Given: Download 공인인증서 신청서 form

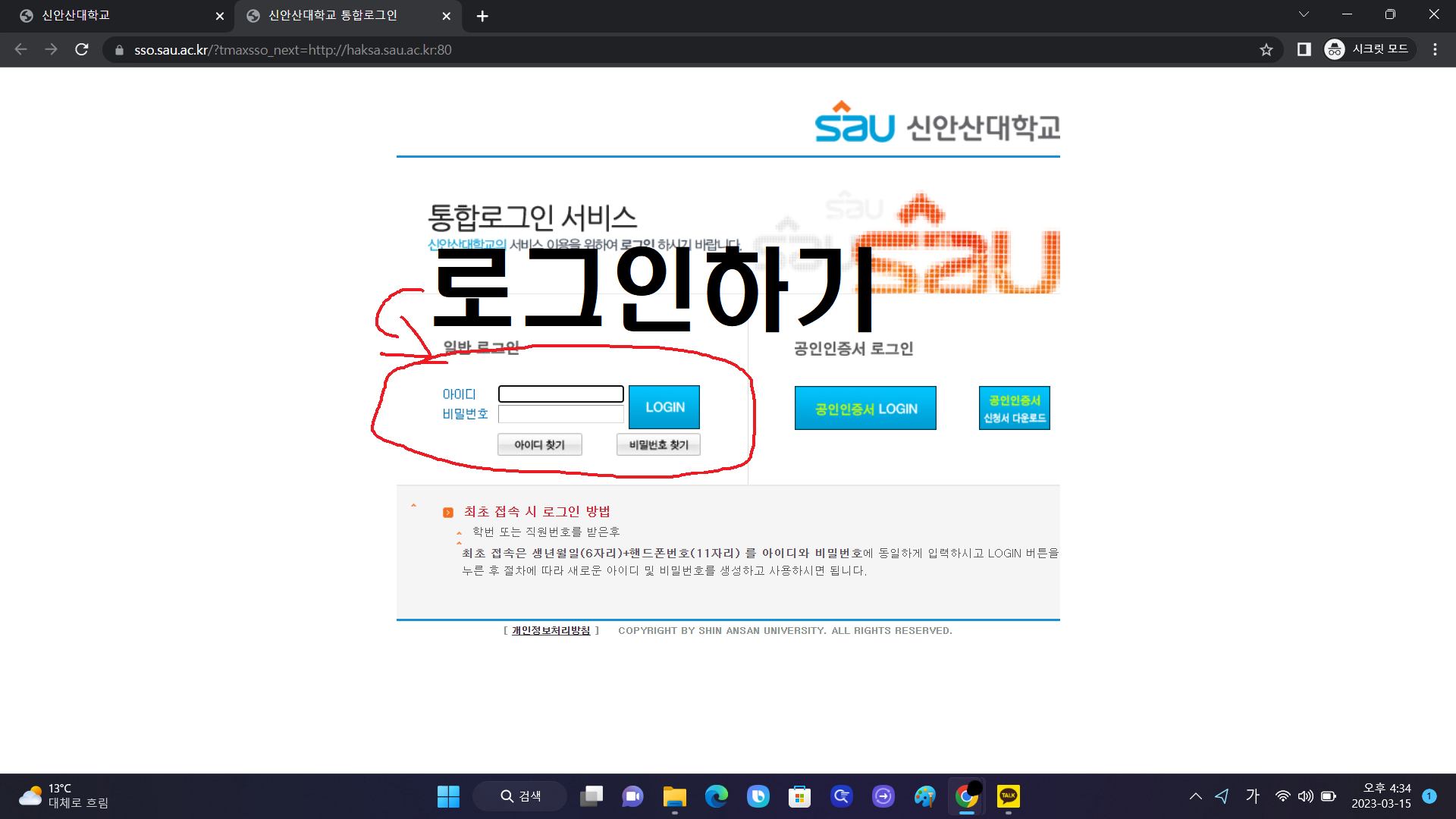Looking at the screenshot, I should (1015, 408).
